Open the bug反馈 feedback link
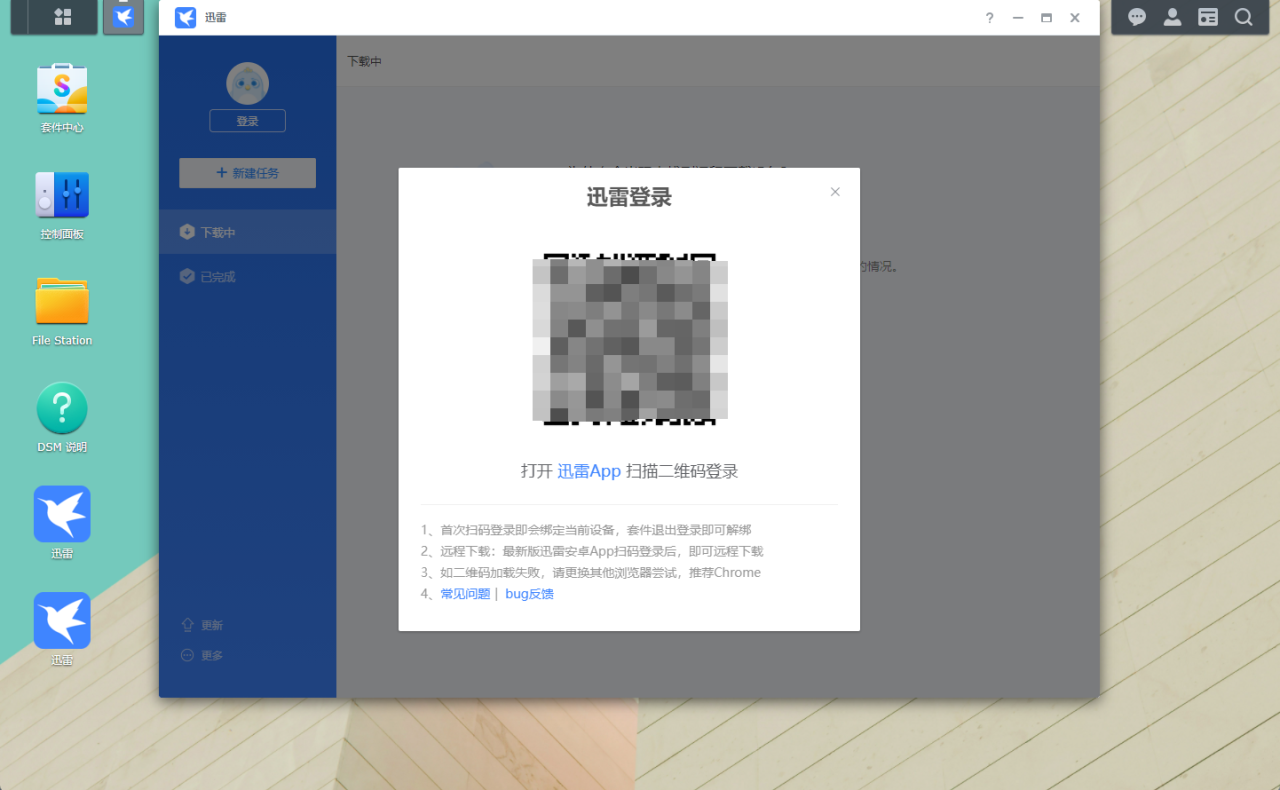 tap(528, 593)
